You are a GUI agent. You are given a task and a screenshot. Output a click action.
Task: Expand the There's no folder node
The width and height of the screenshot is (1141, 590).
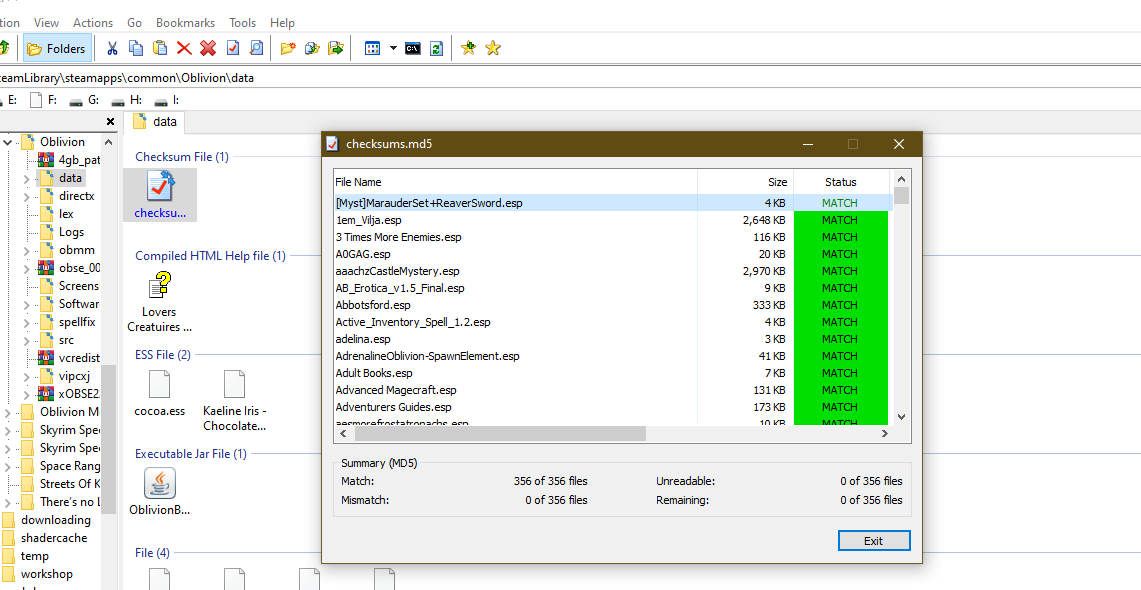pos(8,502)
